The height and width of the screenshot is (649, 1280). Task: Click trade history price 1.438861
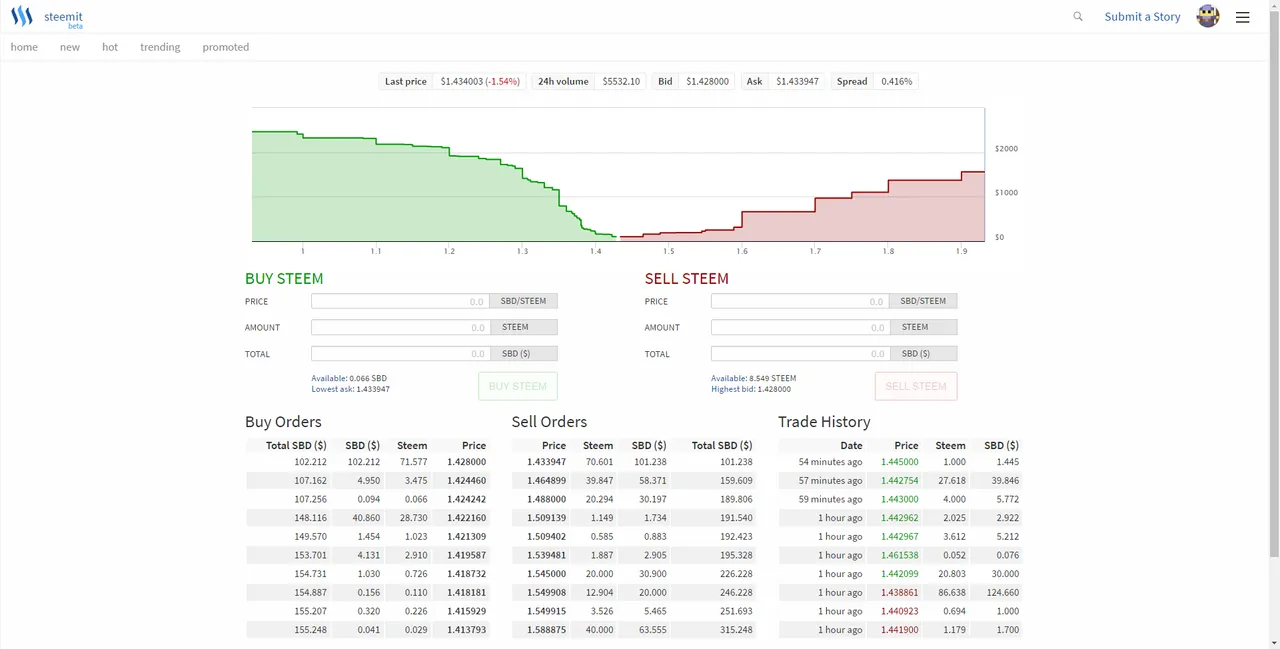click(899, 593)
